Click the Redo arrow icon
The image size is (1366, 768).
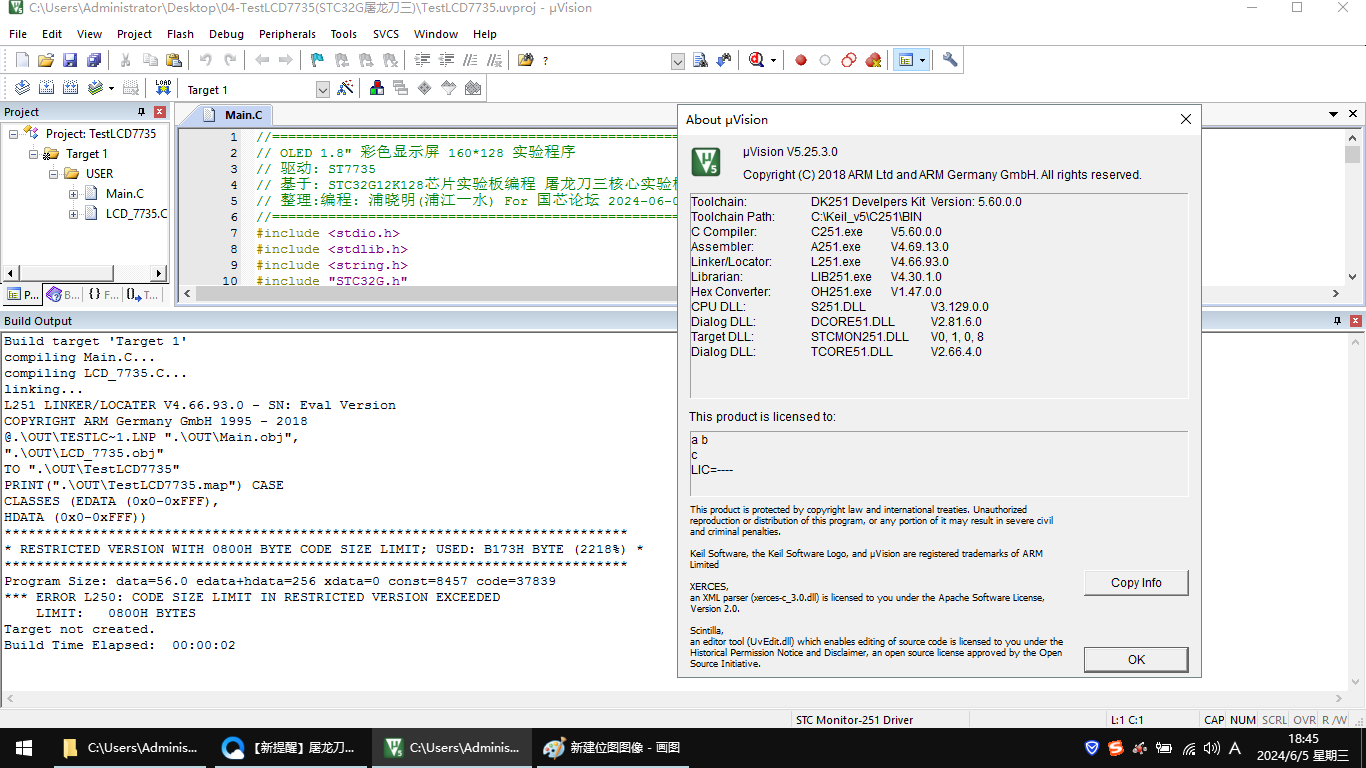click(229, 60)
